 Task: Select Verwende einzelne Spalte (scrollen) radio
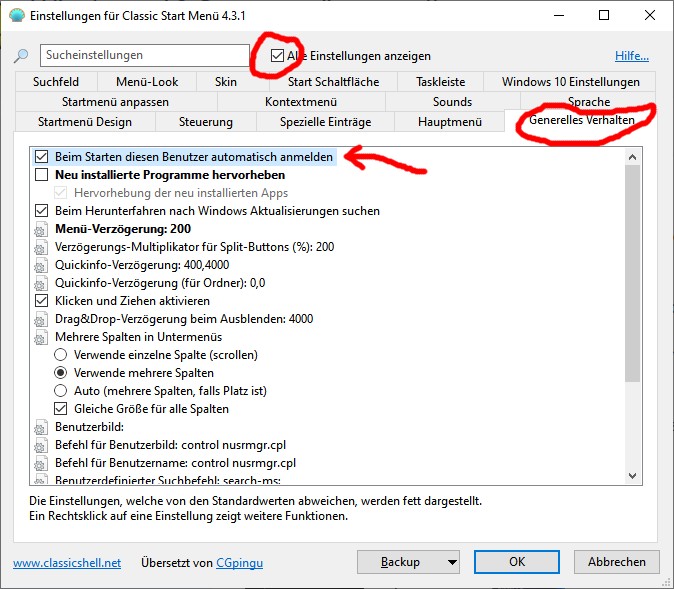point(60,355)
